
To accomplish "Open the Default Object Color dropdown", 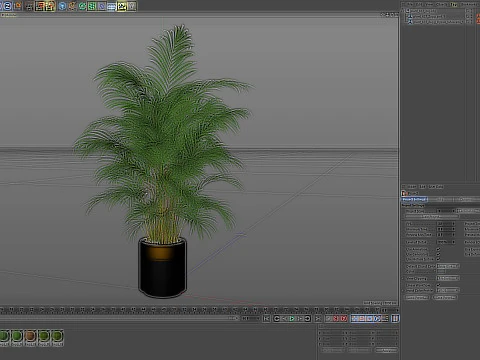I will click(448, 266).
